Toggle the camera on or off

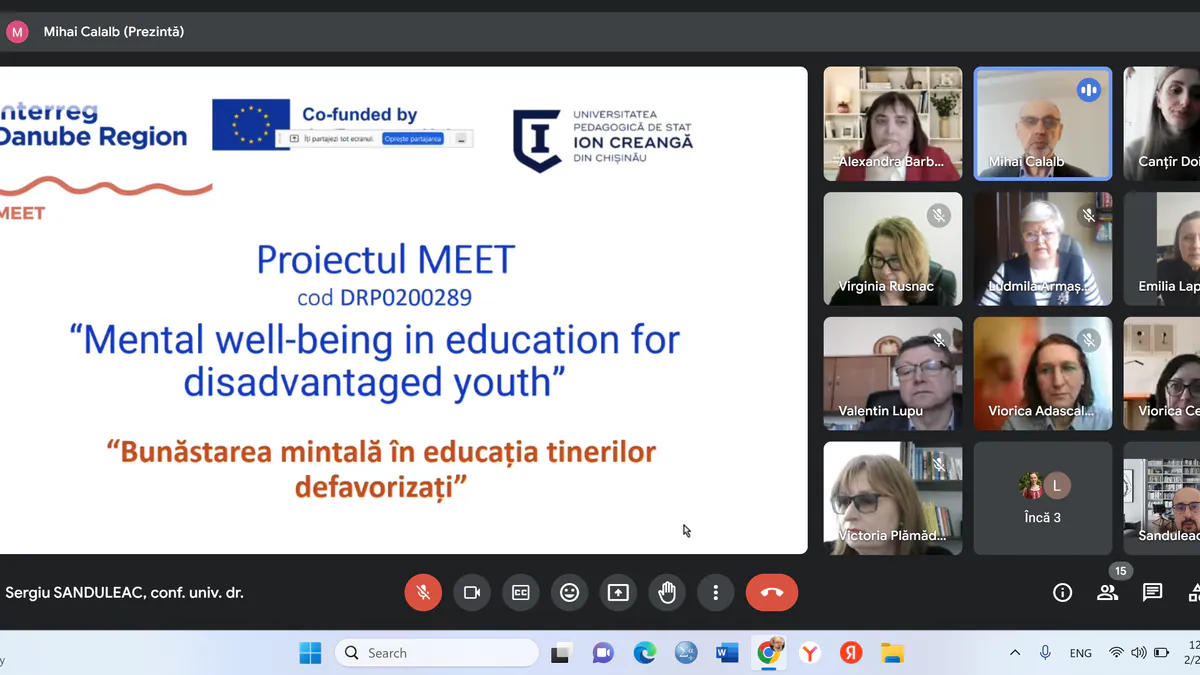tap(472, 593)
